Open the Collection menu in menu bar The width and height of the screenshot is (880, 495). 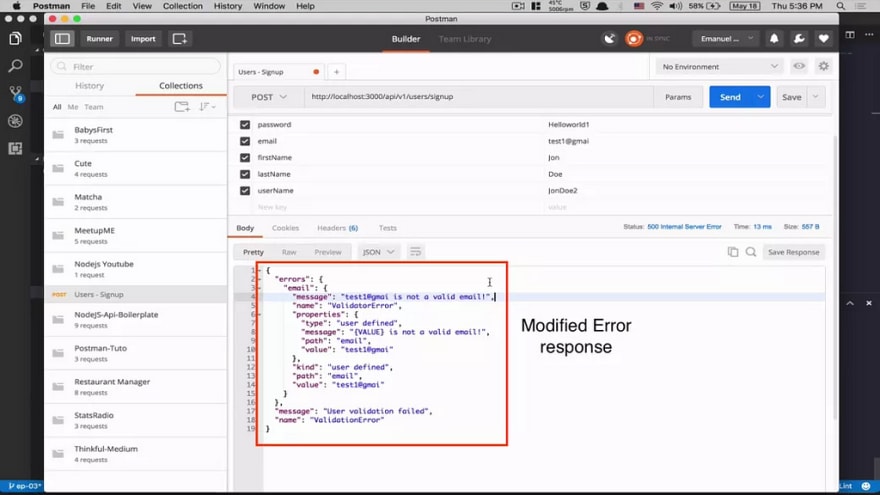point(182,6)
